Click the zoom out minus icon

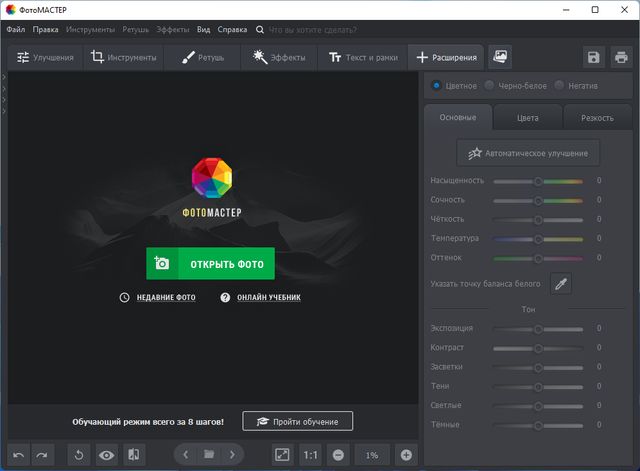[x=338, y=455]
